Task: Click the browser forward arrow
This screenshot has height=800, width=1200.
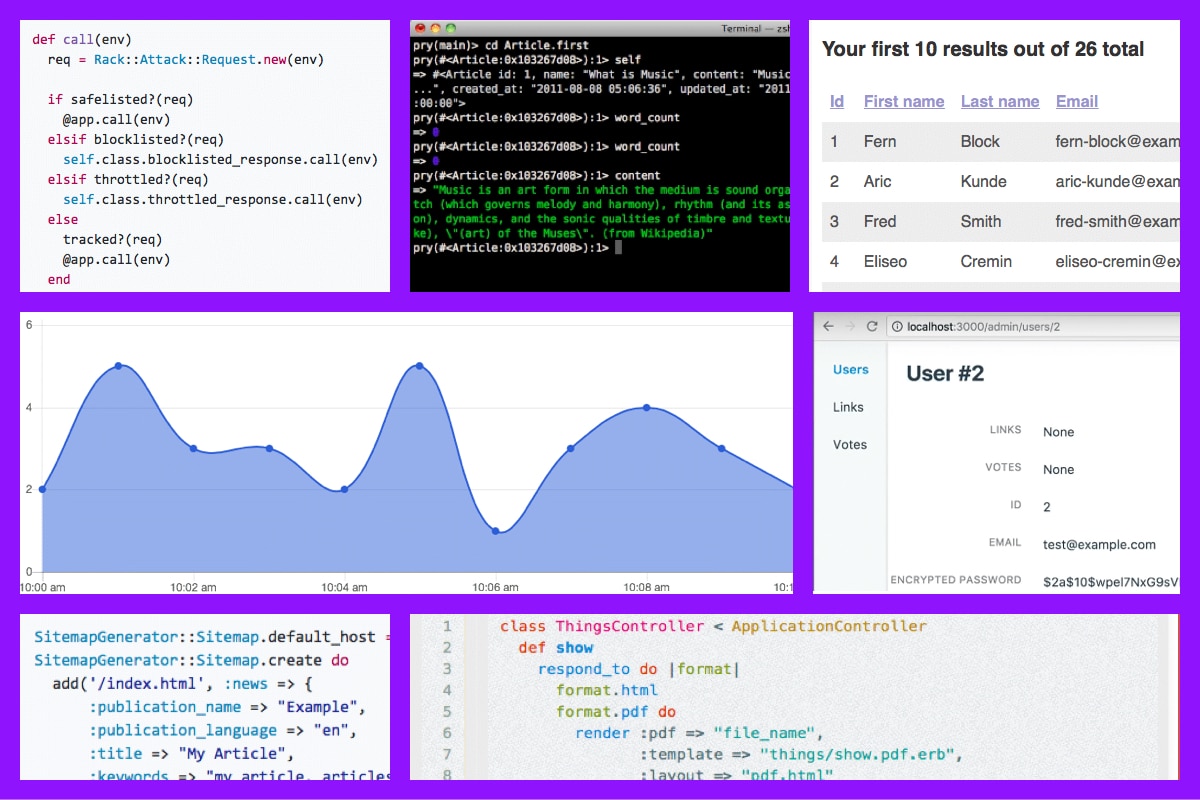Action: click(x=850, y=327)
